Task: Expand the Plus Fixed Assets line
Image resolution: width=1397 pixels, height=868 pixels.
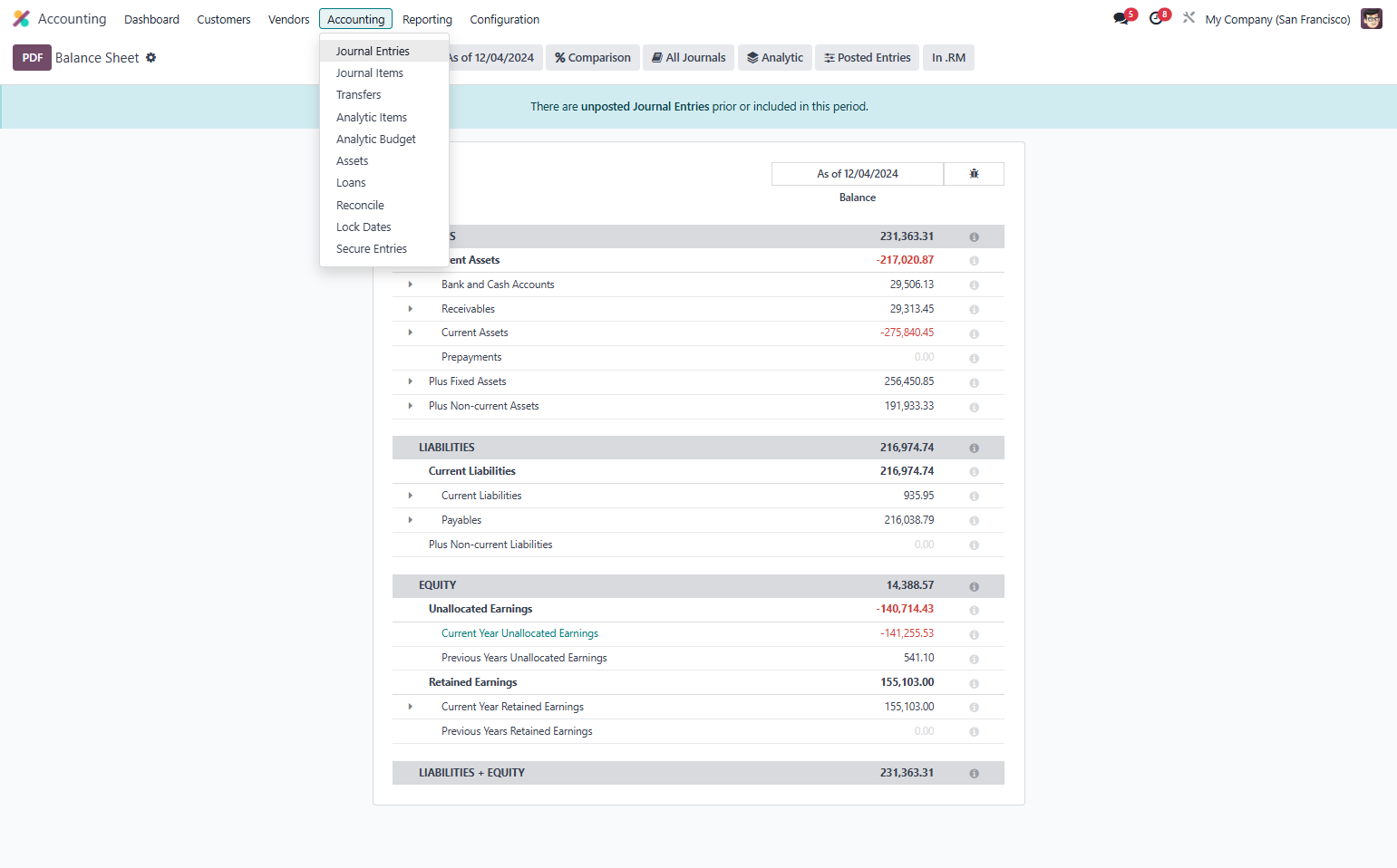Action: 411,381
